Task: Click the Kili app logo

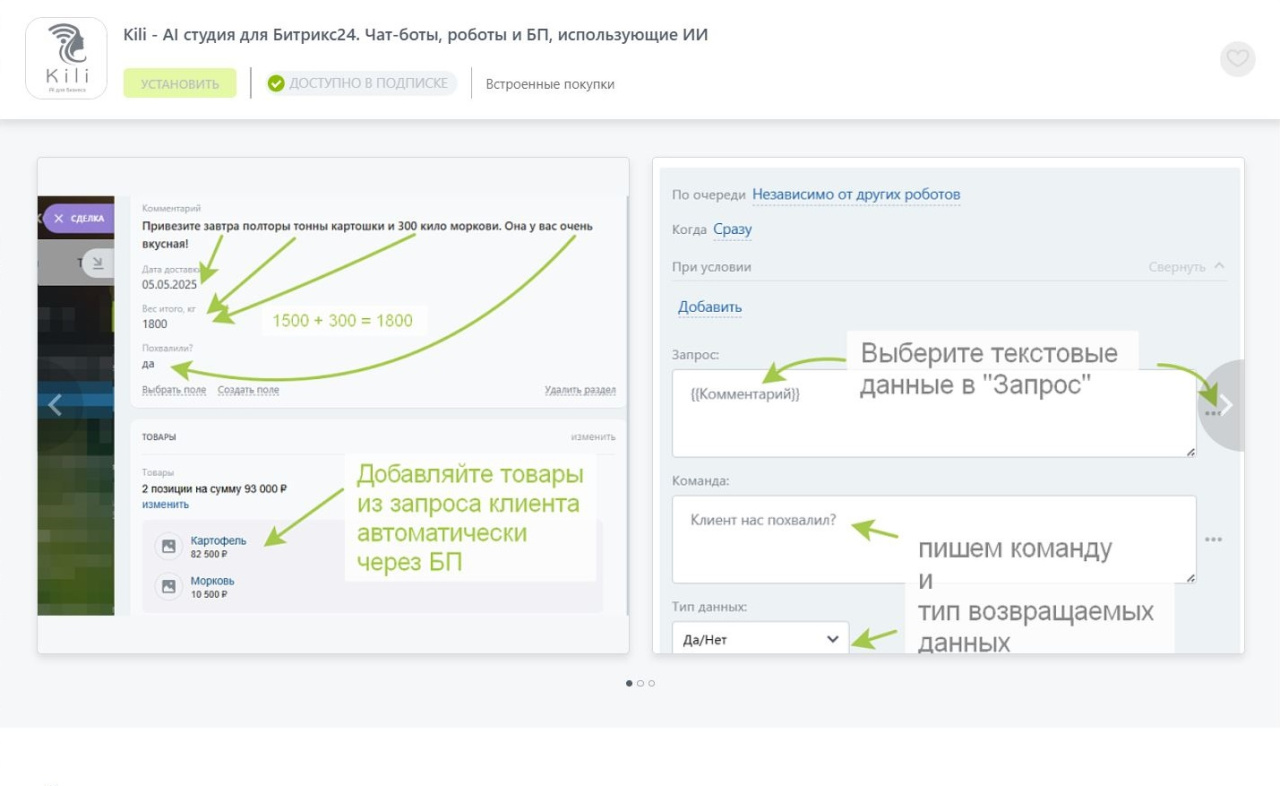Action: tap(66, 58)
